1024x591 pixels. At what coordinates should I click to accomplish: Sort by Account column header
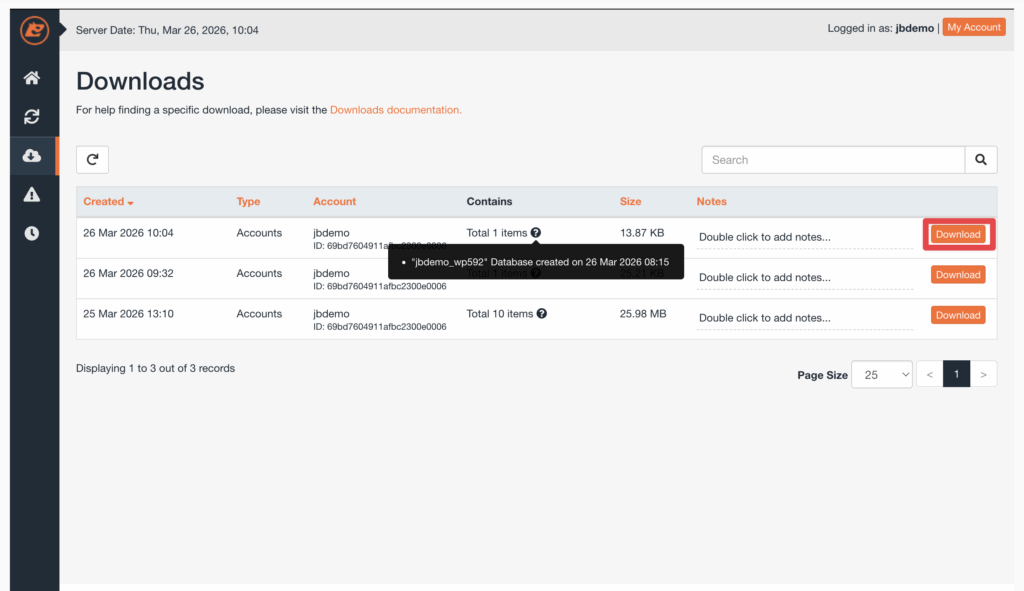coord(334,202)
